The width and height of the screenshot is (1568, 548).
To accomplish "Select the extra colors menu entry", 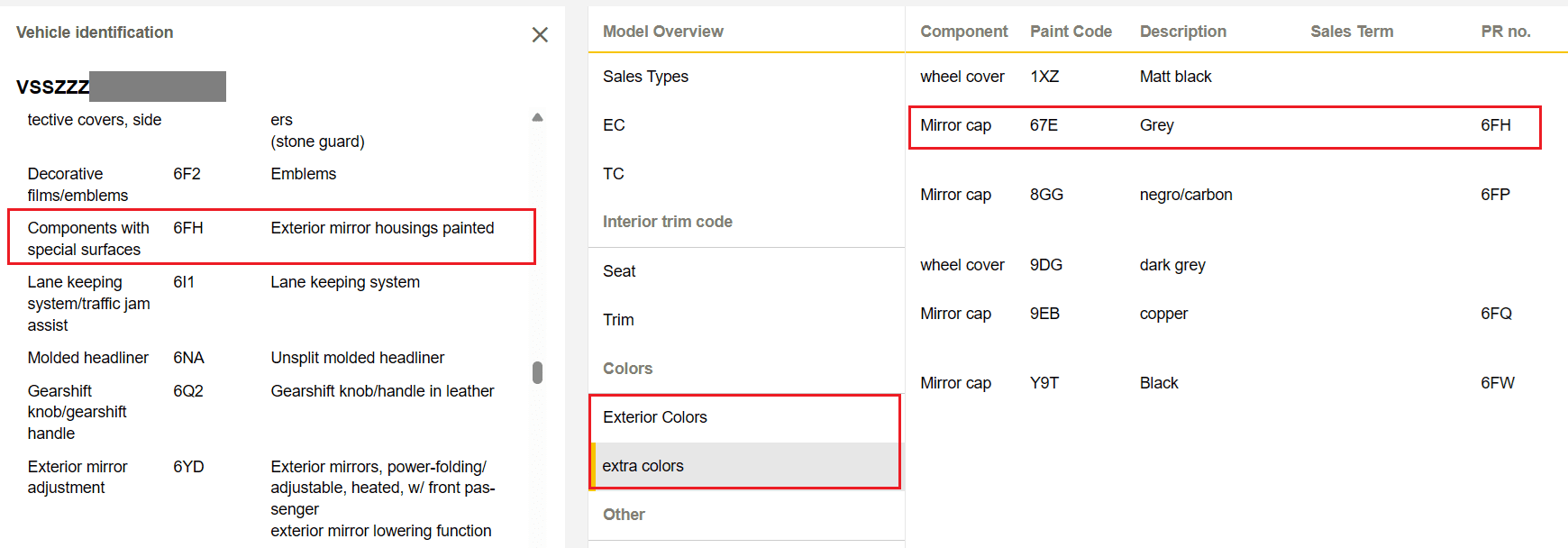I will pyautogui.click(x=643, y=466).
